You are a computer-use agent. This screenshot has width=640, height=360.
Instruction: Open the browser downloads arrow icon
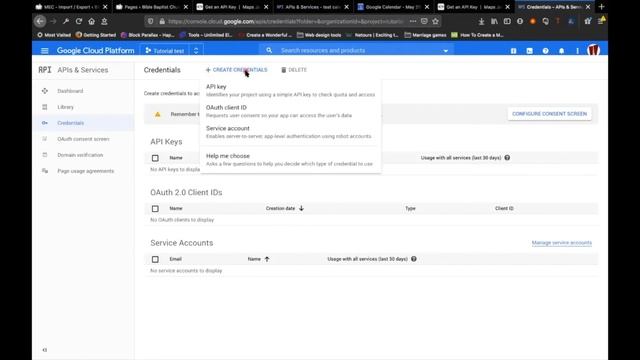481,21
